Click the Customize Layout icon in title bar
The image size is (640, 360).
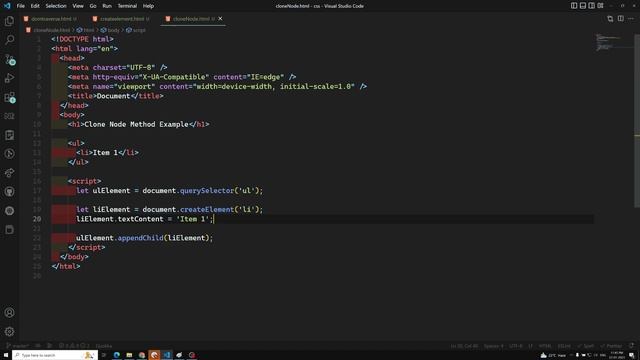point(600,6)
